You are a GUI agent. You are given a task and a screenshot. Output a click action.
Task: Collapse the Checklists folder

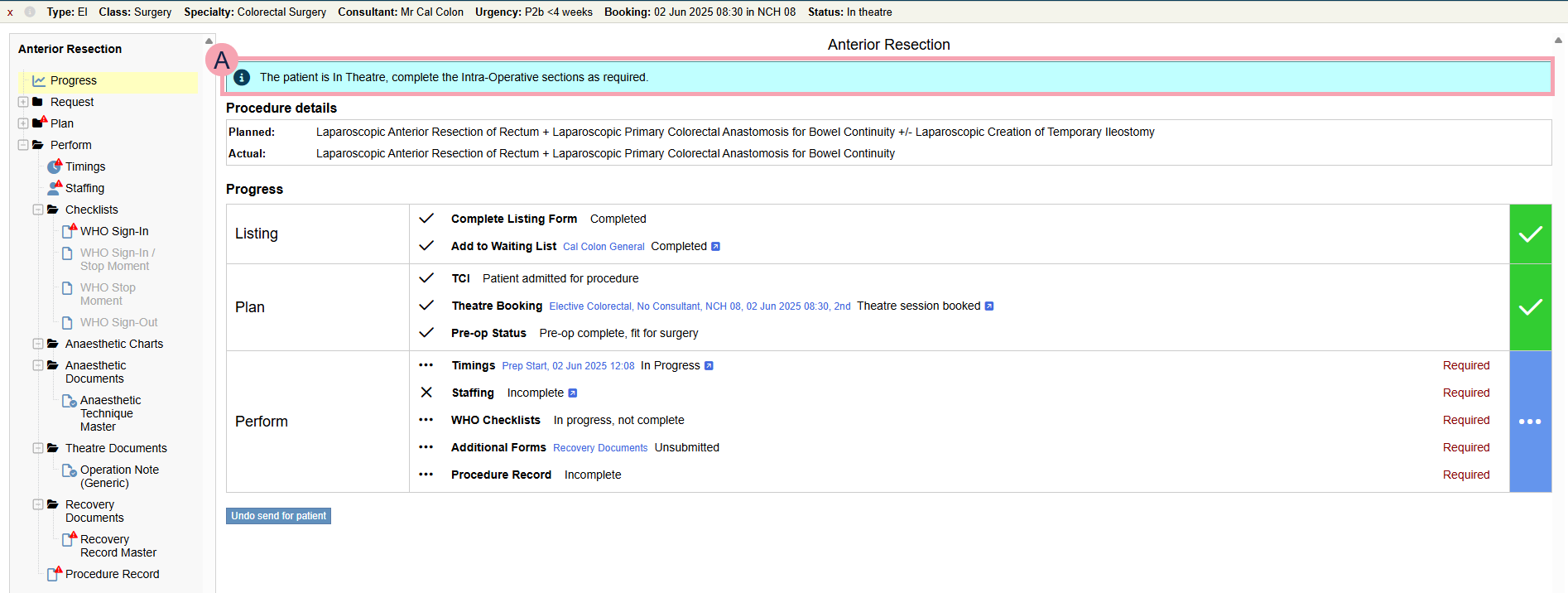click(38, 210)
